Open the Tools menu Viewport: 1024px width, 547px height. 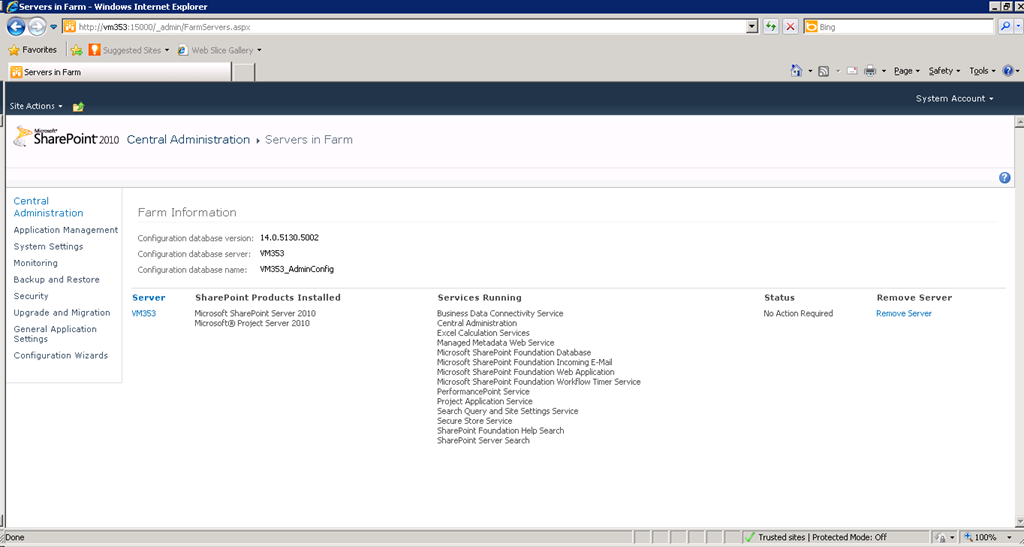pos(982,71)
